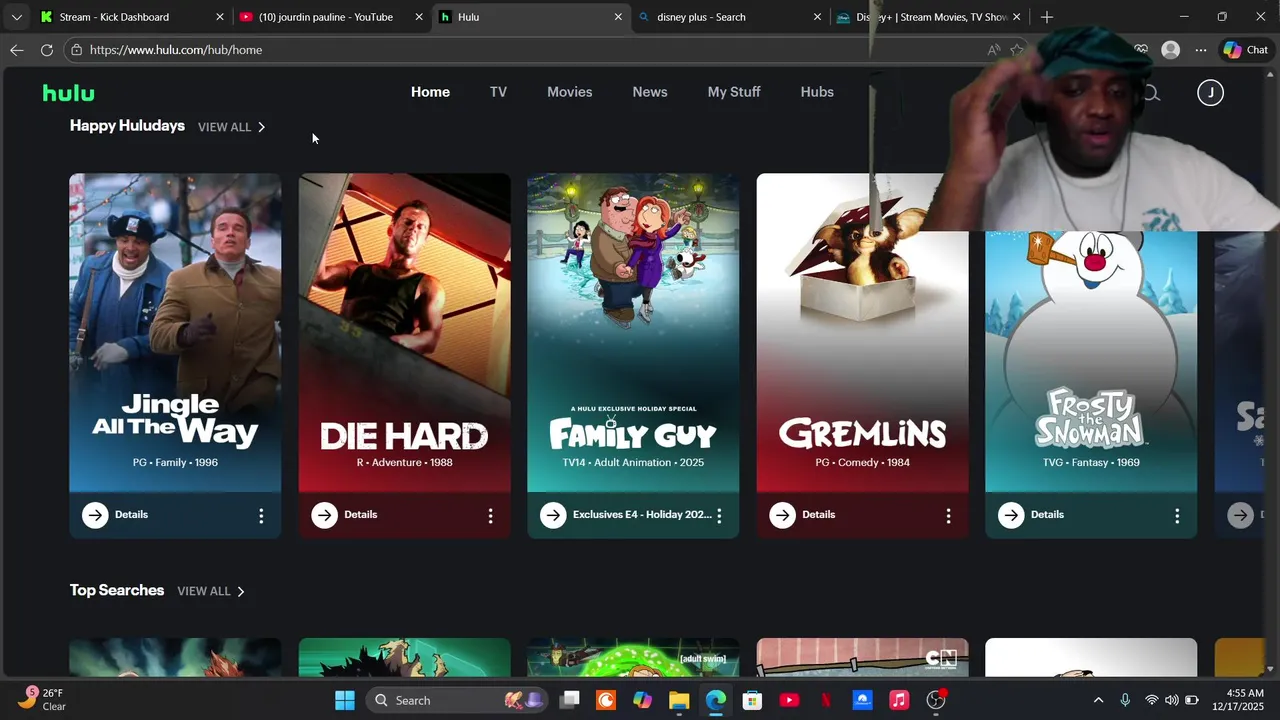Close the Hulu tab
Image resolution: width=1280 pixels, height=720 pixels.
(618, 17)
